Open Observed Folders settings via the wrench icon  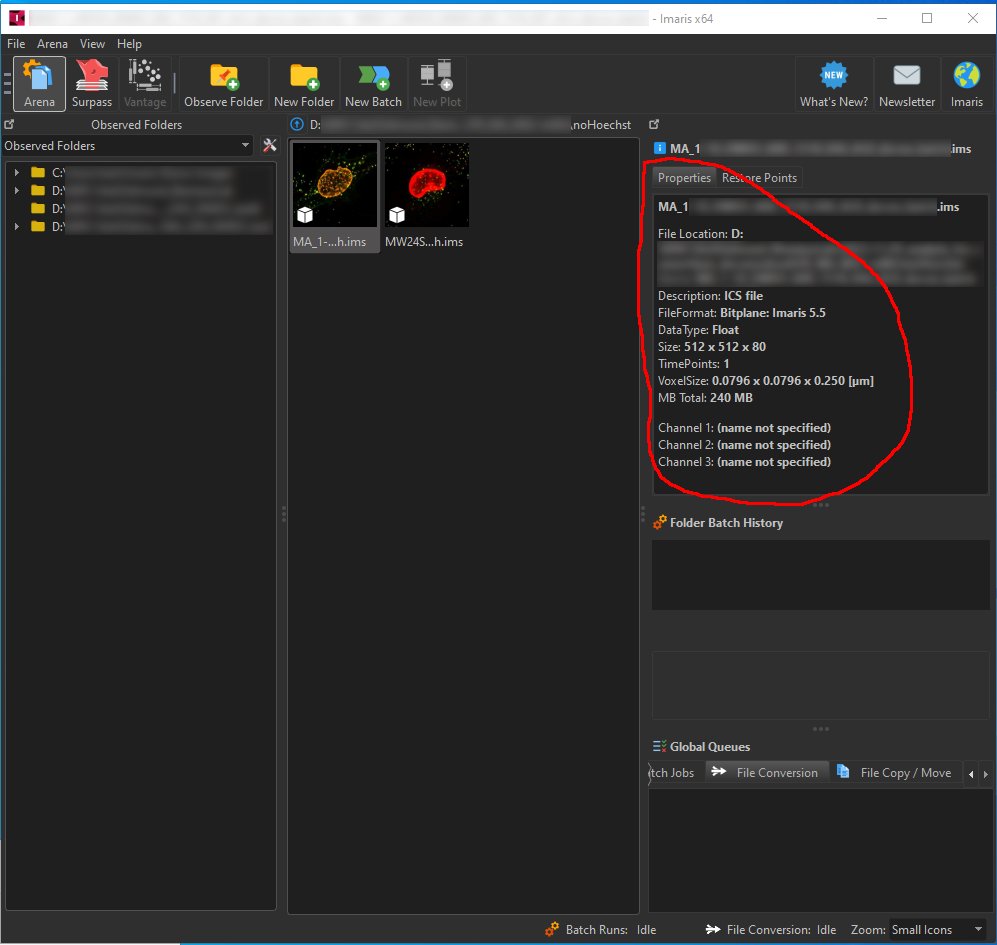click(x=268, y=145)
